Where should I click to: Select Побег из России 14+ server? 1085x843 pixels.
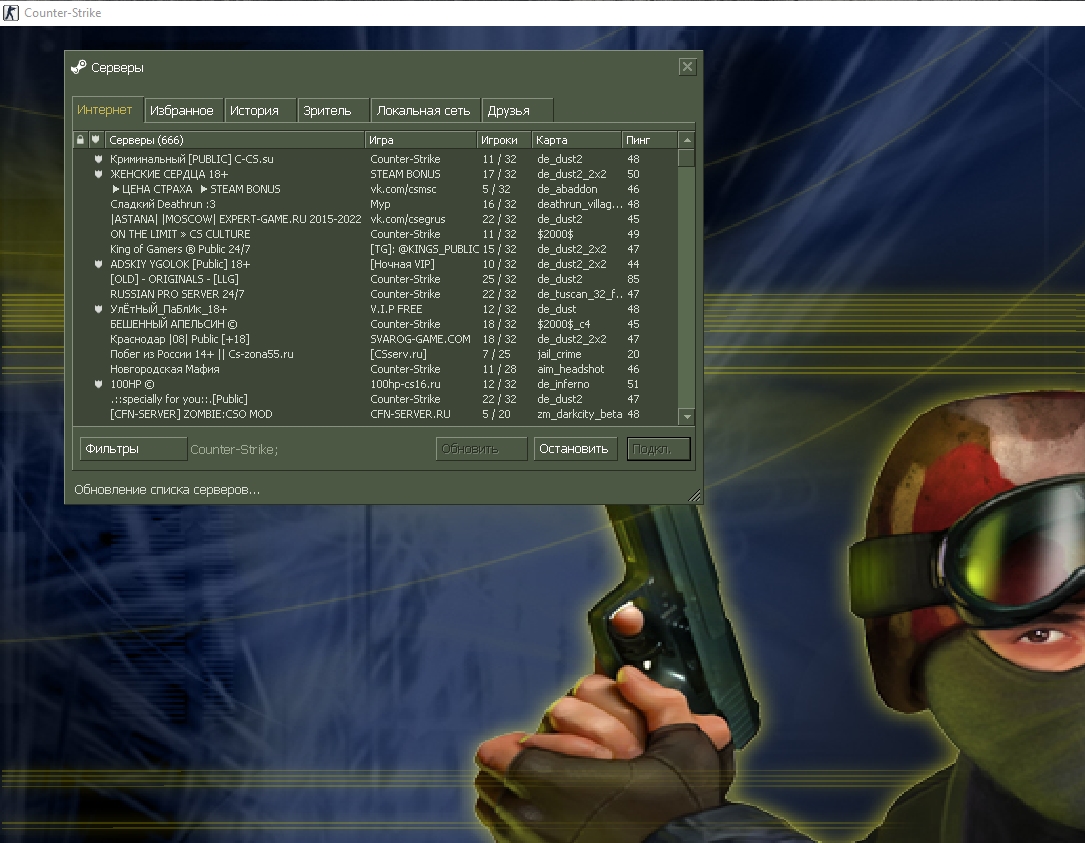[x=375, y=354]
